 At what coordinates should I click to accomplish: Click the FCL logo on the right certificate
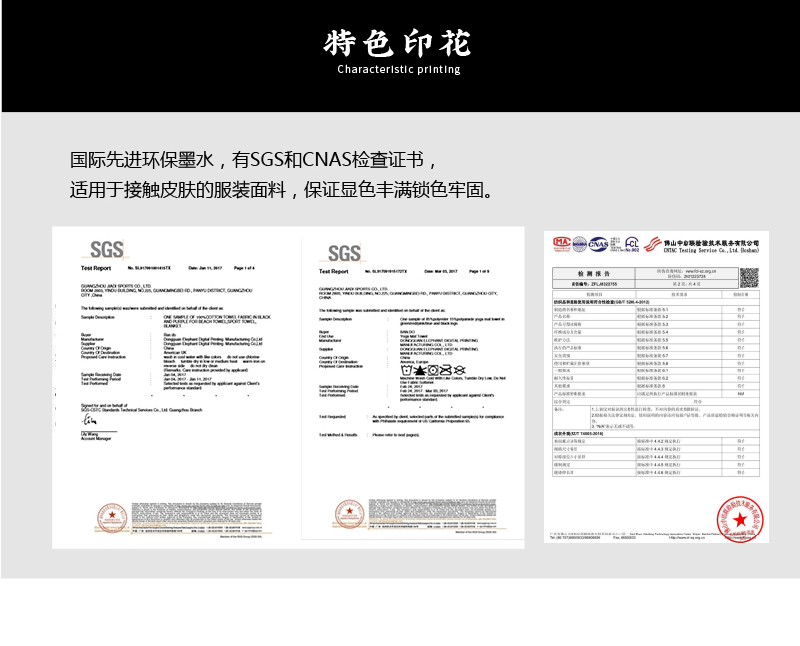[x=632, y=244]
